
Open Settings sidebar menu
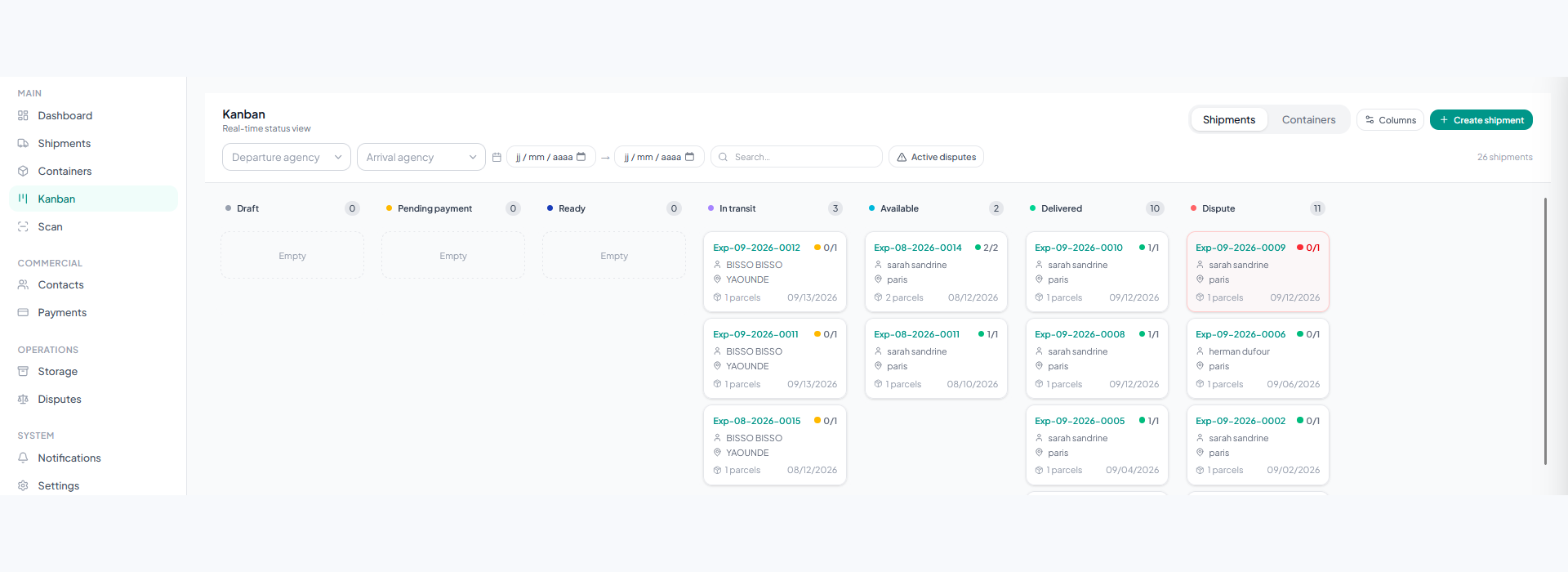point(93,485)
